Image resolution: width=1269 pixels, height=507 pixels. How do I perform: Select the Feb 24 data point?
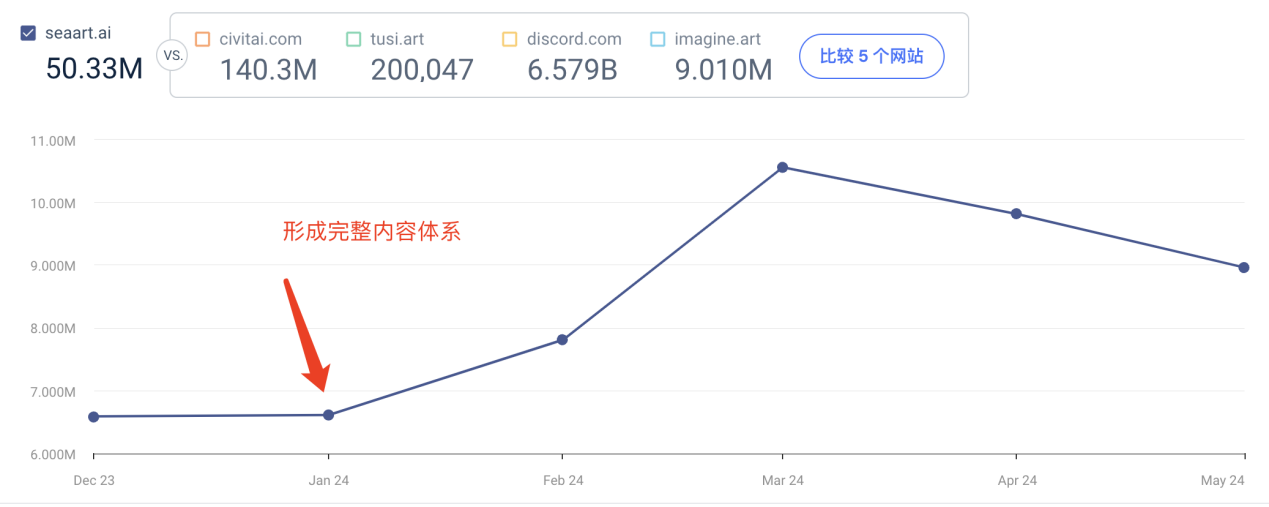pos(562,340)
